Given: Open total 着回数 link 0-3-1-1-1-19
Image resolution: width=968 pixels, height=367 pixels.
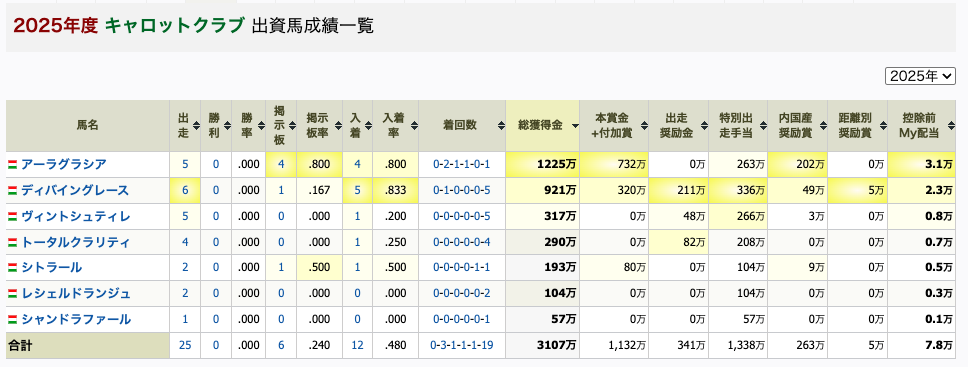Looking at the screenshot, I should click(x=462, y=345).
